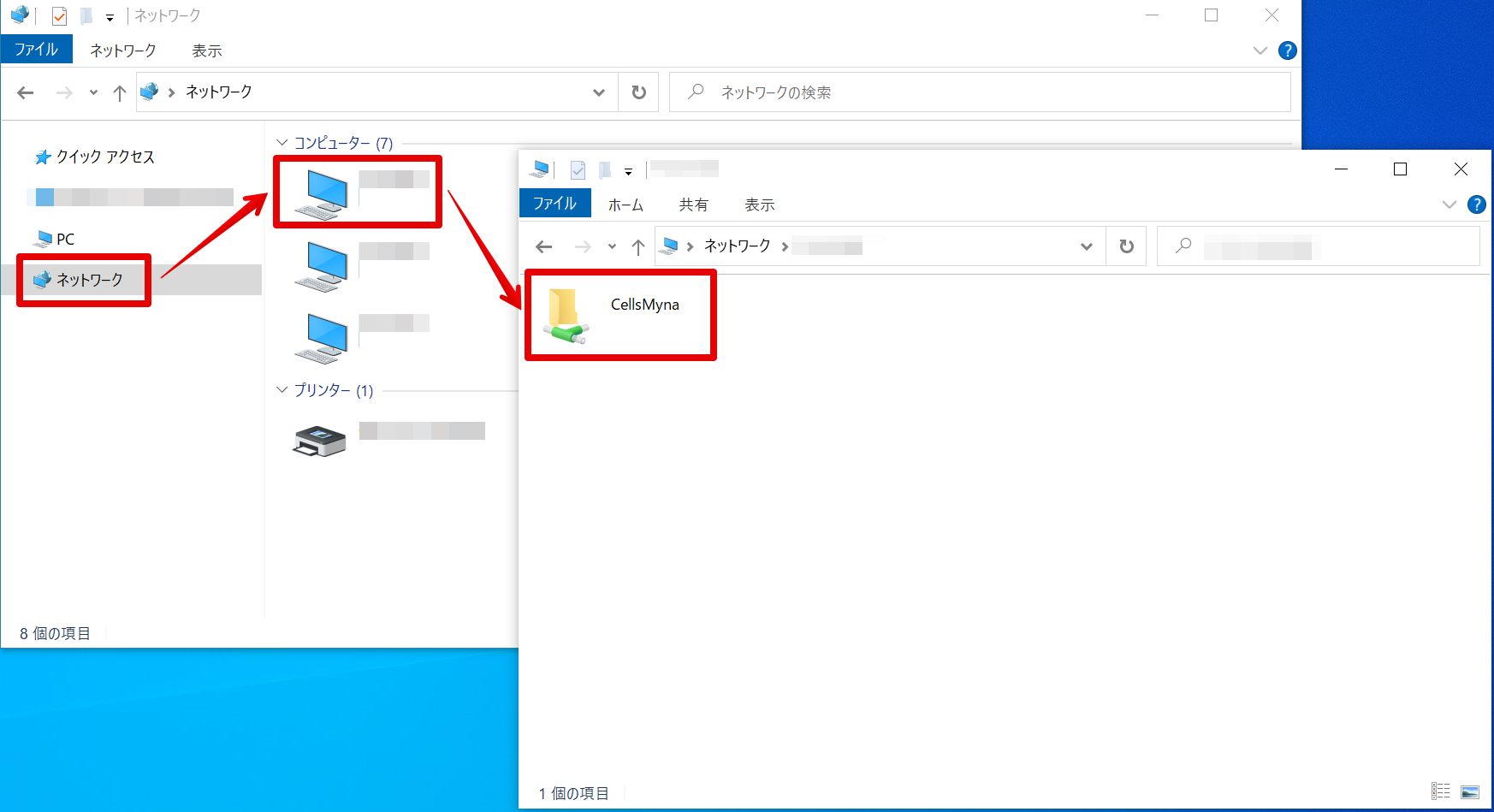Click the Network search field

980,92
